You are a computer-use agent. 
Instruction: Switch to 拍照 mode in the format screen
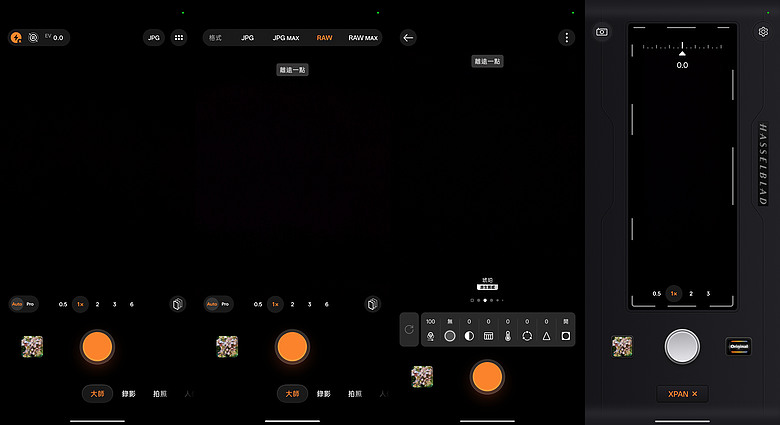pyautogui.click(x=355, y=394)
